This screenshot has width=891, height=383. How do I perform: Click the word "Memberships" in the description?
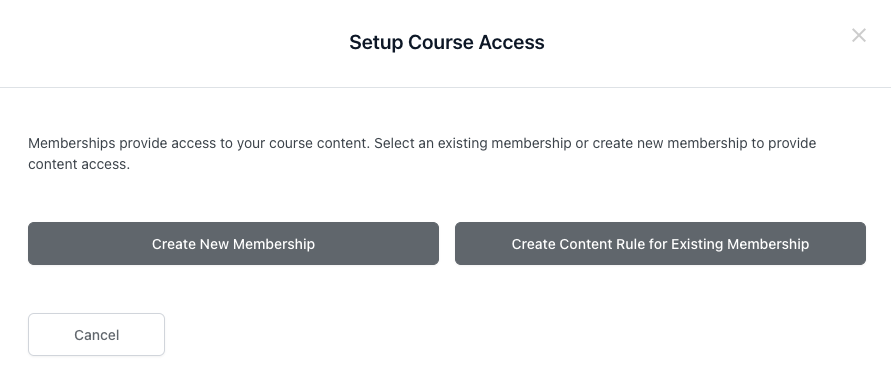point(72,143)
